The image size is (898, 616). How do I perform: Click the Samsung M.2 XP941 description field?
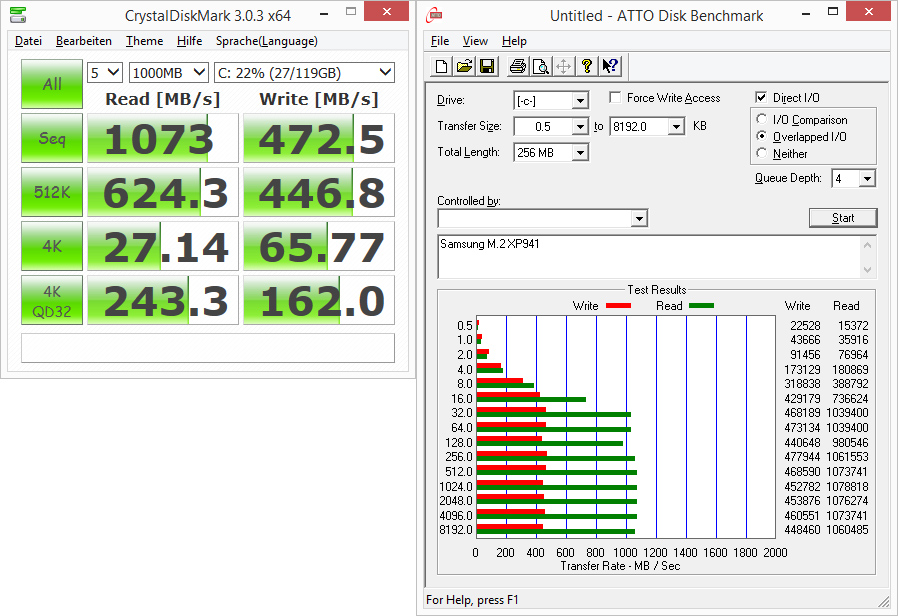[649, 256]
